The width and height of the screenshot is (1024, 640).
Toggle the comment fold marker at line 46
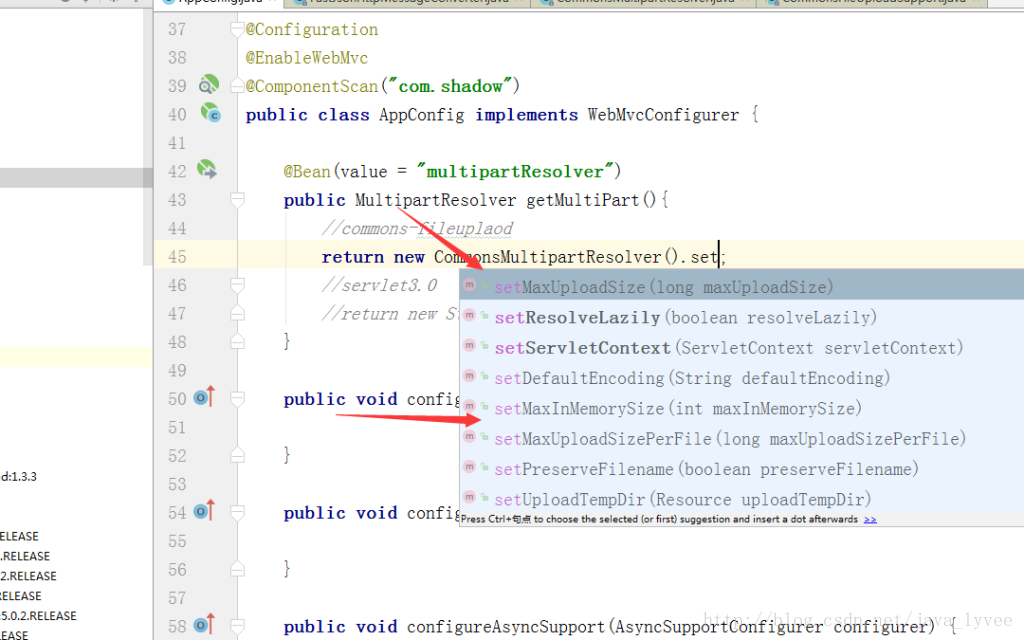coord(238,285)
